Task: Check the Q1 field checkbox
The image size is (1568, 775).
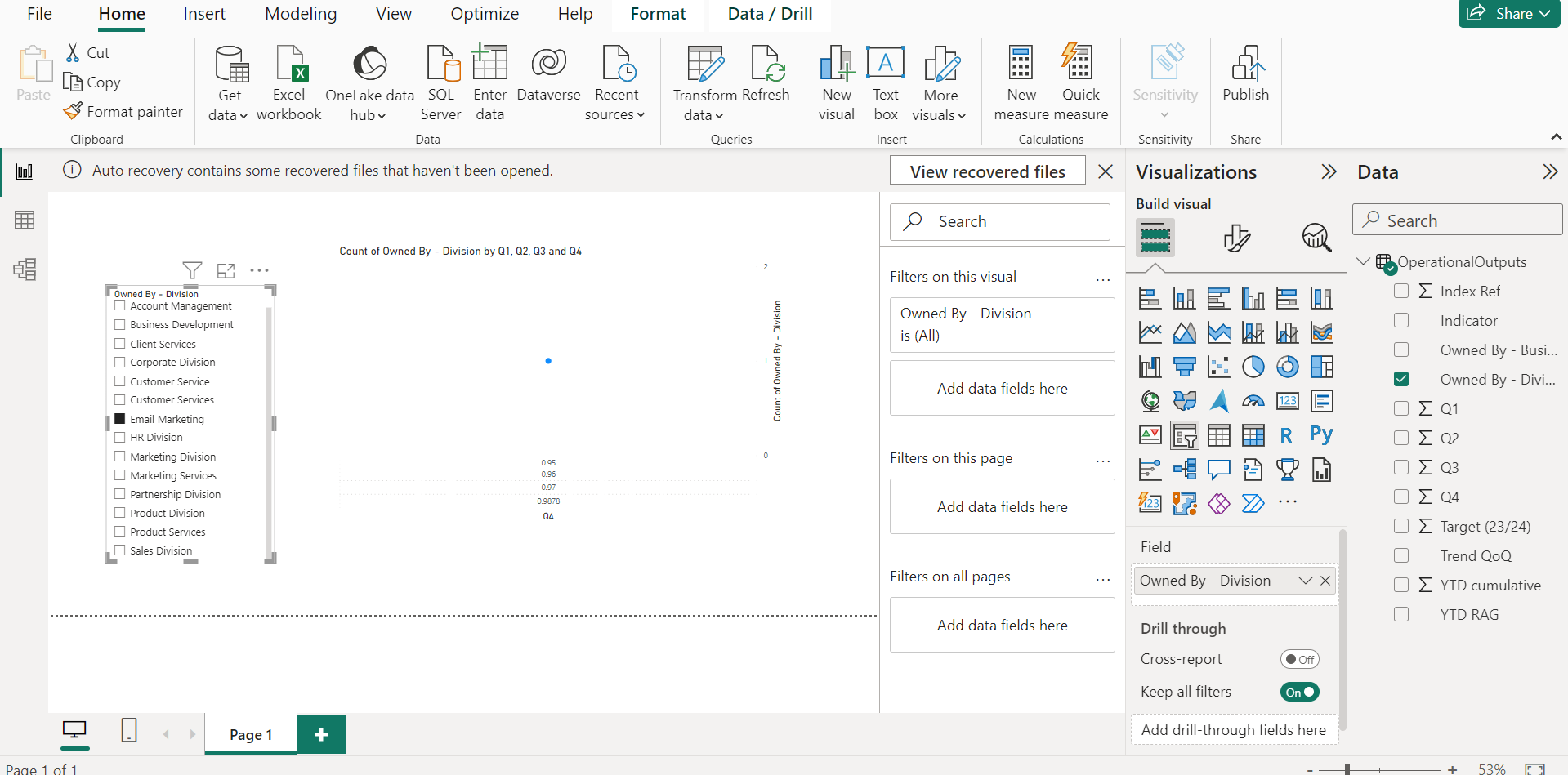Action: point(1401,408)
